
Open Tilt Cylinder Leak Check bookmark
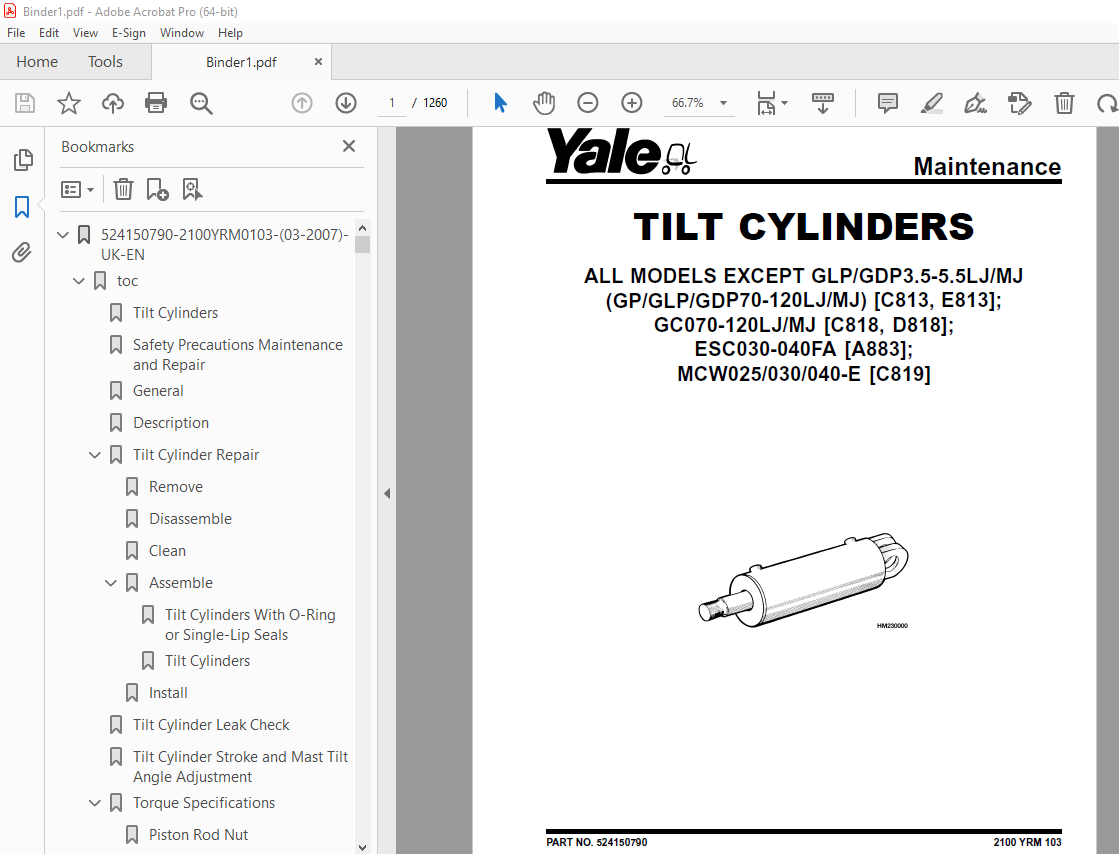(x=211, y=726)
